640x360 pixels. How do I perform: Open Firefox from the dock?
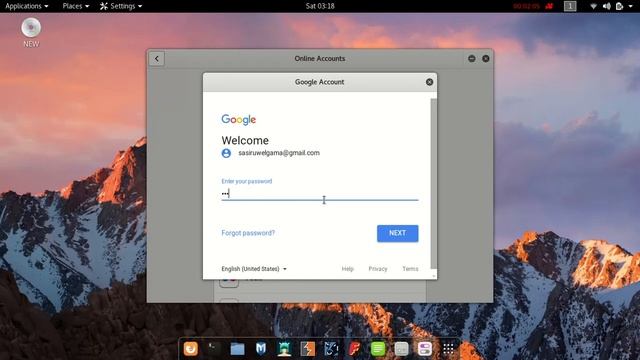pyautogui.click(x=191, y=349)
